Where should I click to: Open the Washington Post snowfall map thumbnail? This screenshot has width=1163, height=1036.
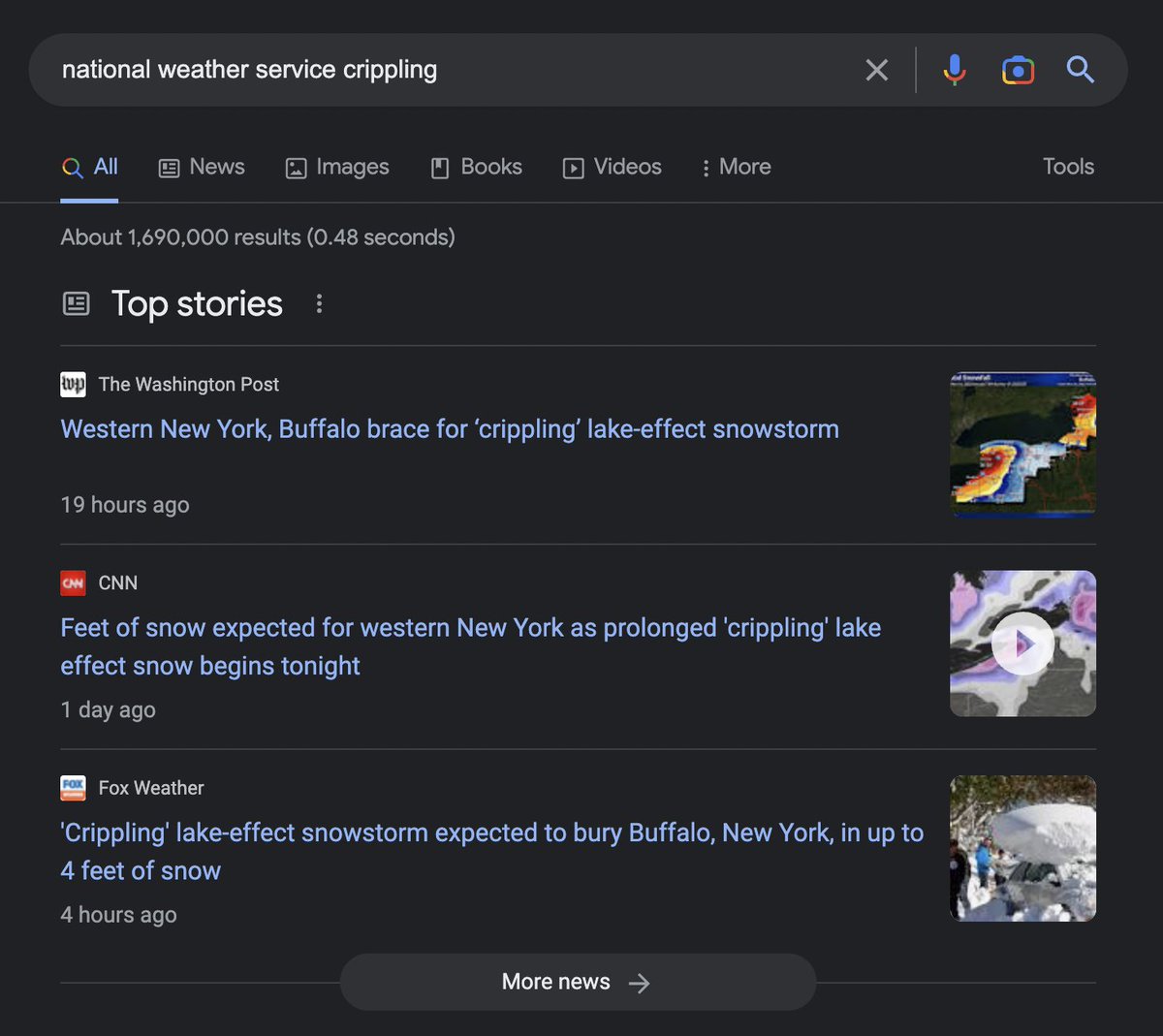(1022, 445)
